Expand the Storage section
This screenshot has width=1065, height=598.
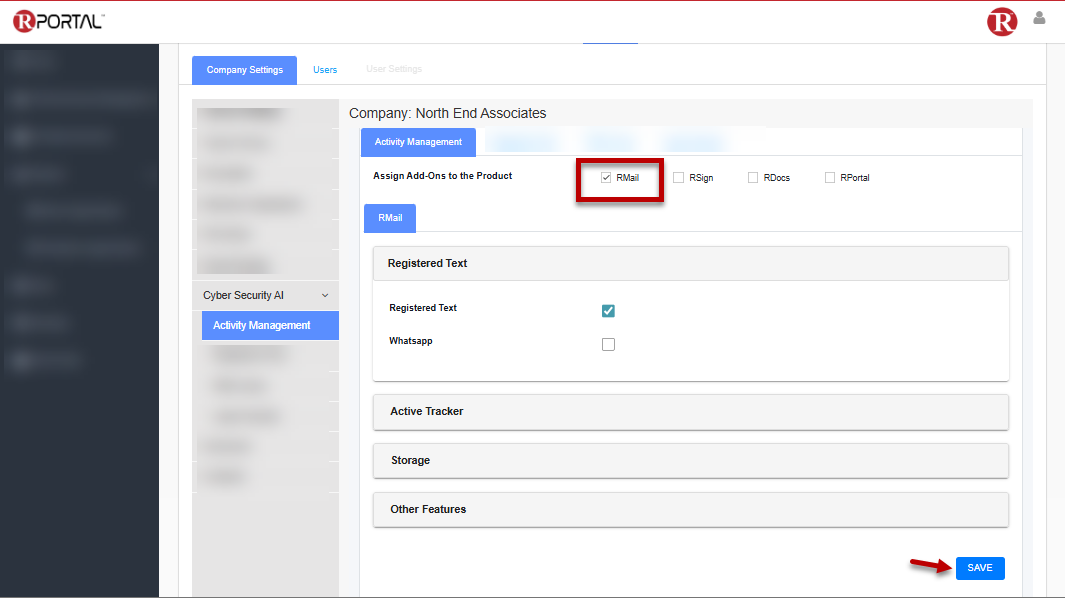[x=690, y=460]
